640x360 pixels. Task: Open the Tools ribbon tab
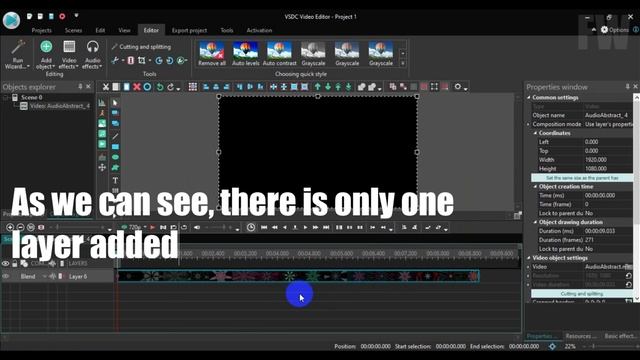[x=227, y=30]
